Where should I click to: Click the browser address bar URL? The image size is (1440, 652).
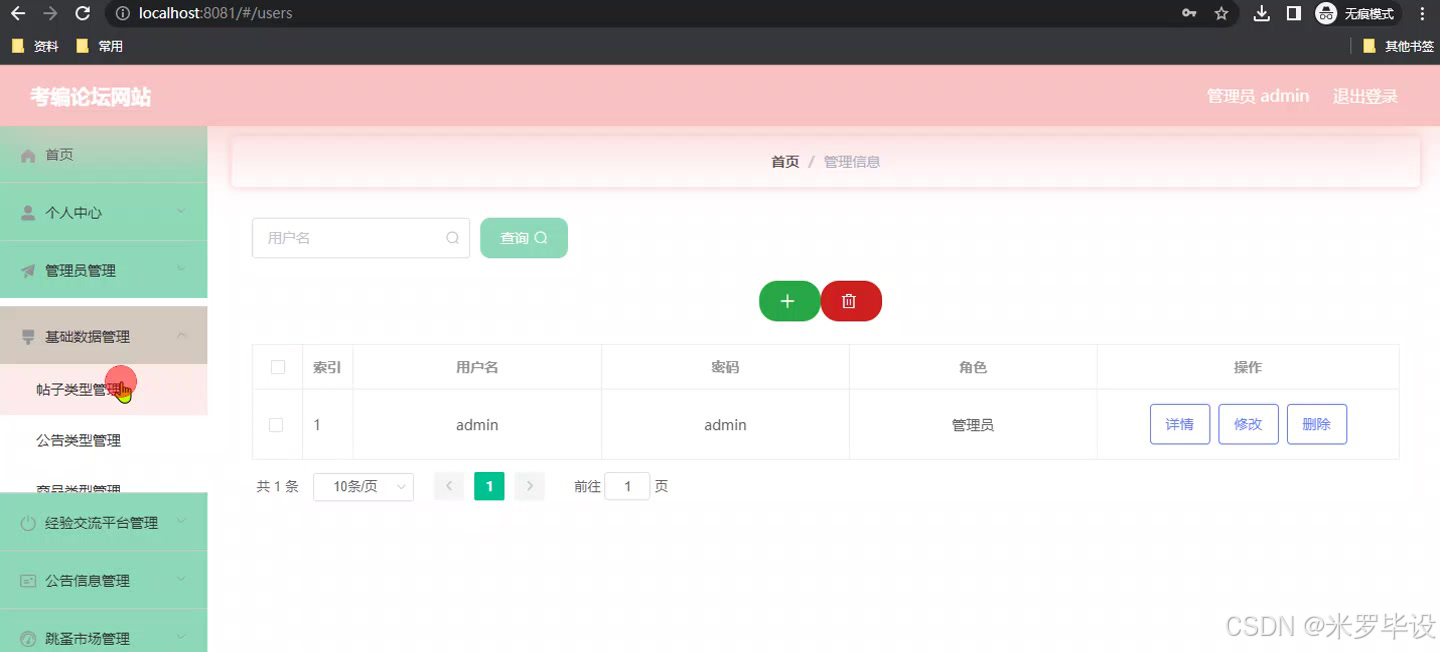pyautogui.click(x=215, y=14)
